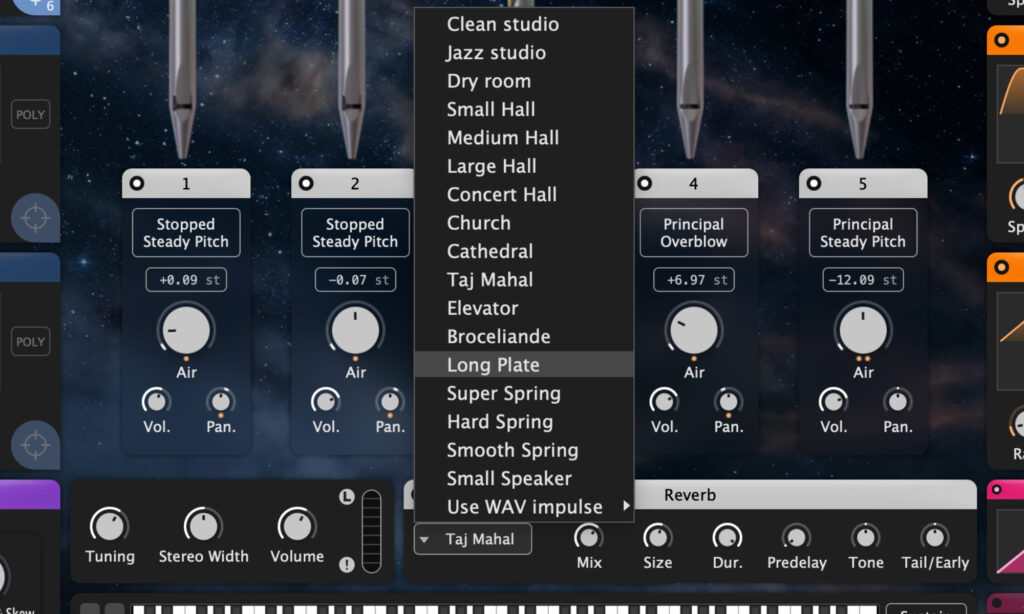1024x614 pixels.
Task: Toggle the power button of pipe 2
Action: tap(306, 184)
